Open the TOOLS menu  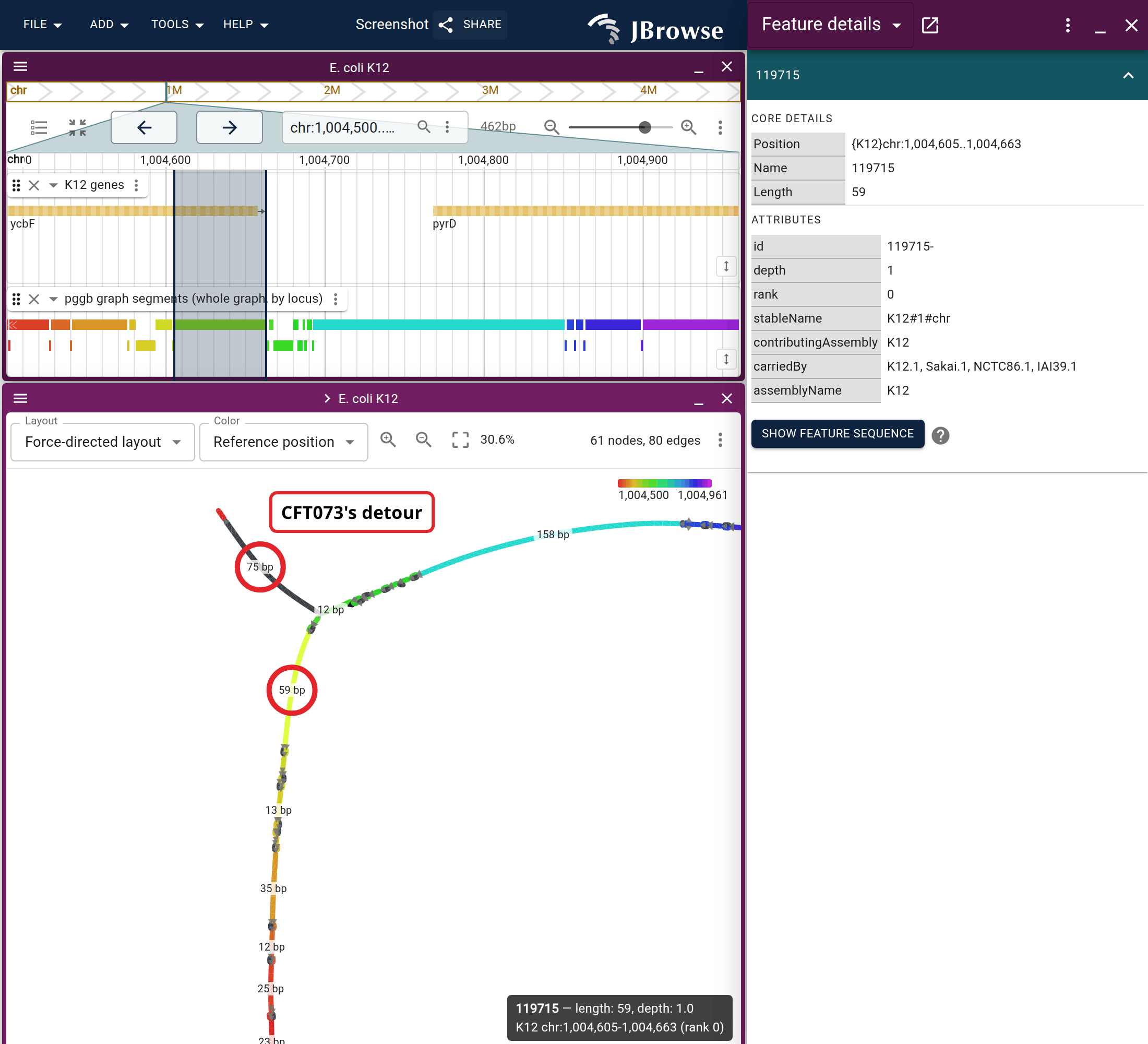pyautogui.click(x=177, y=25)
